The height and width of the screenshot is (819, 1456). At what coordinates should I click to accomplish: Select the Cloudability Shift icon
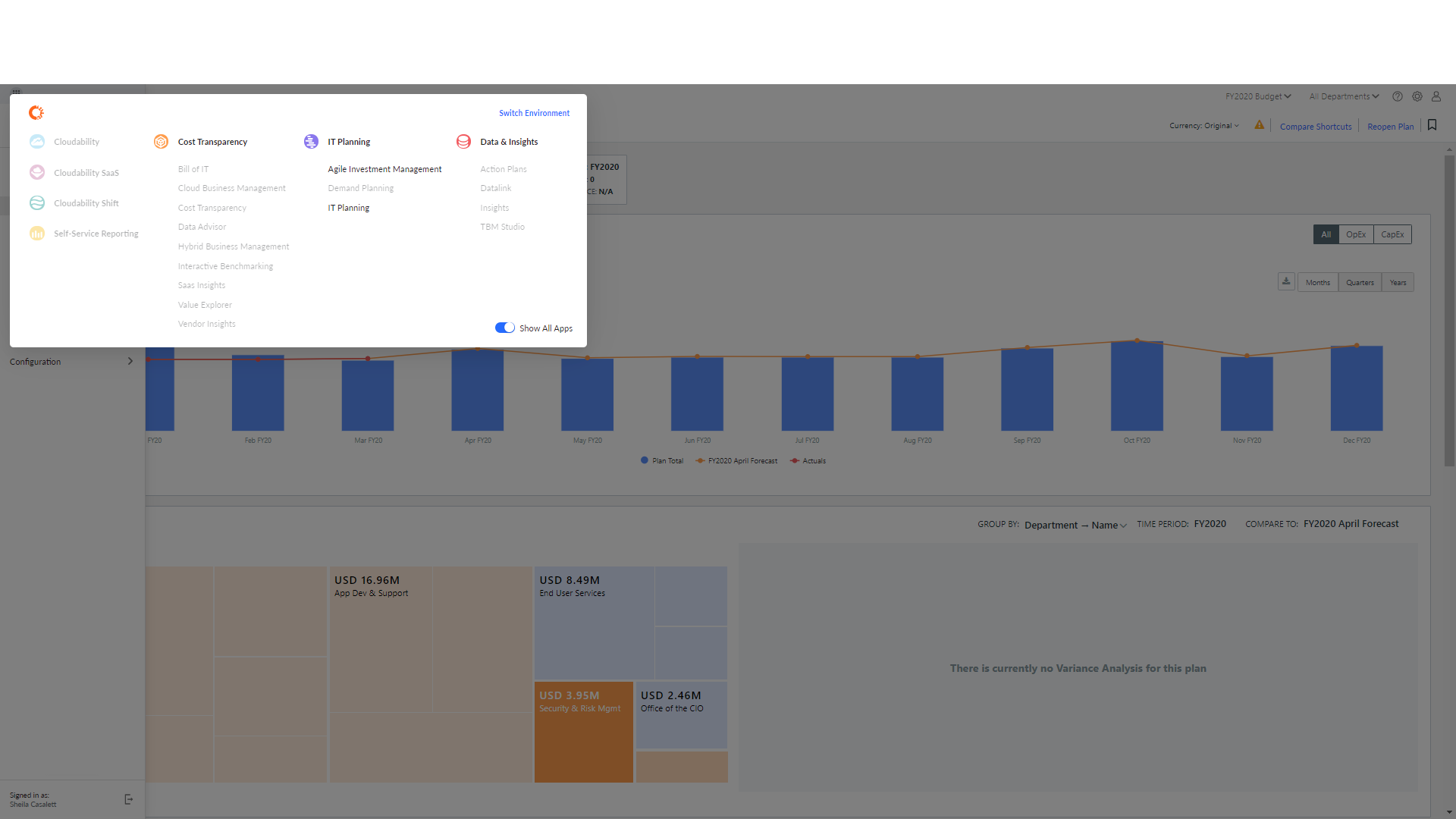pyautogui.click(x=37, y=203)
